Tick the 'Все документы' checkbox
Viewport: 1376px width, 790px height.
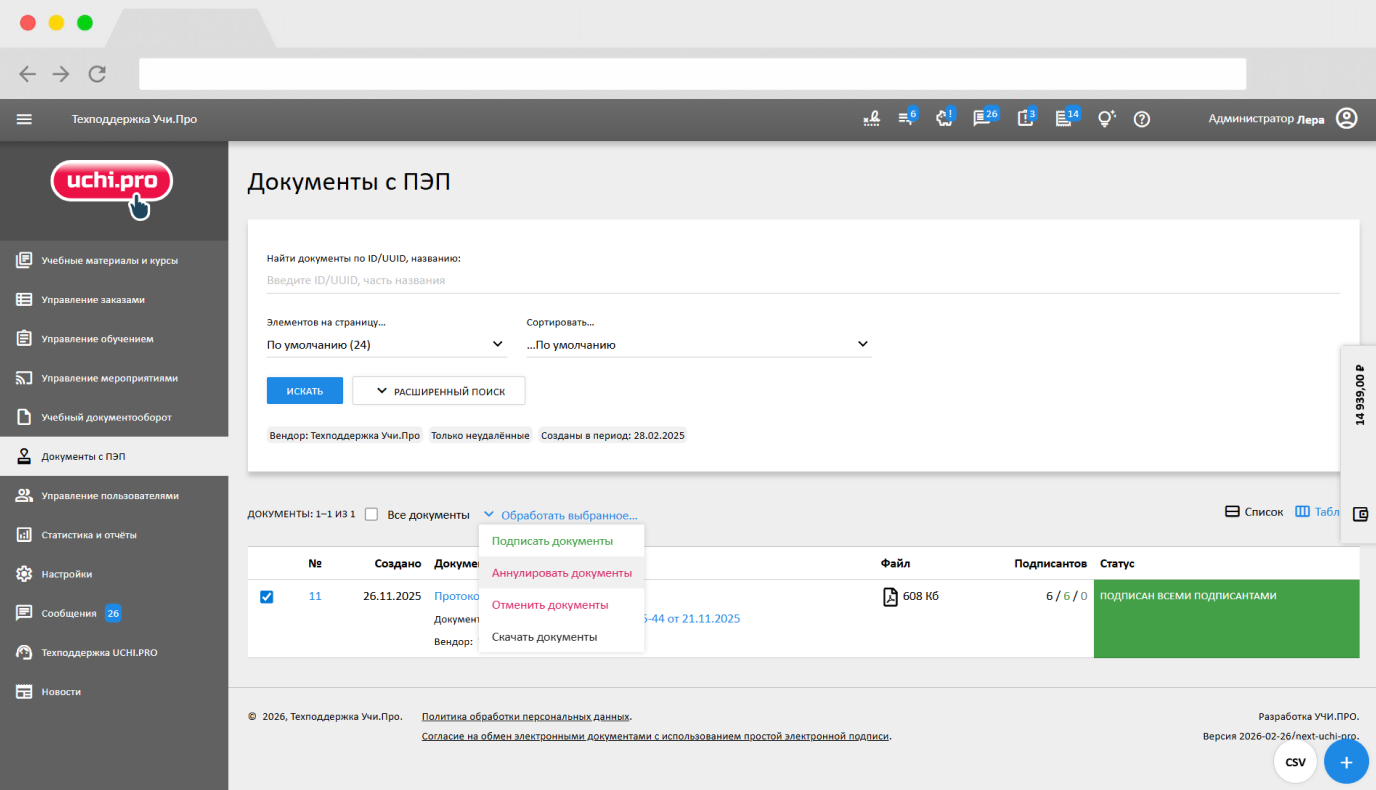tap(371, 514)
